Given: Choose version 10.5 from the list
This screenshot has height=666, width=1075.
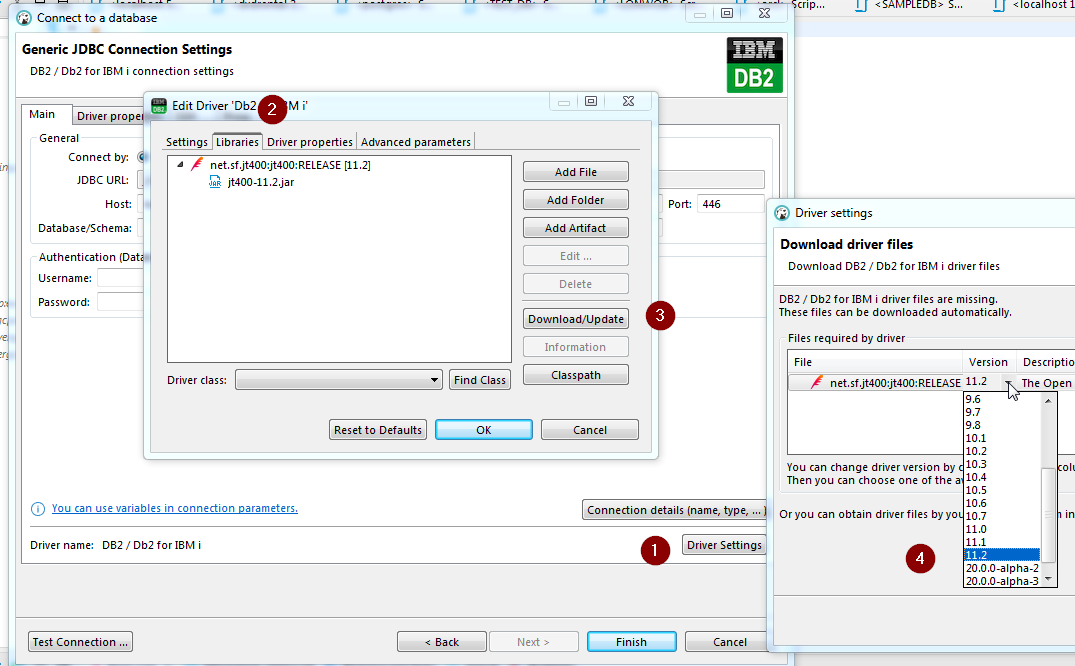Looking at the screenshot, I should click(x=1002, y=490).
